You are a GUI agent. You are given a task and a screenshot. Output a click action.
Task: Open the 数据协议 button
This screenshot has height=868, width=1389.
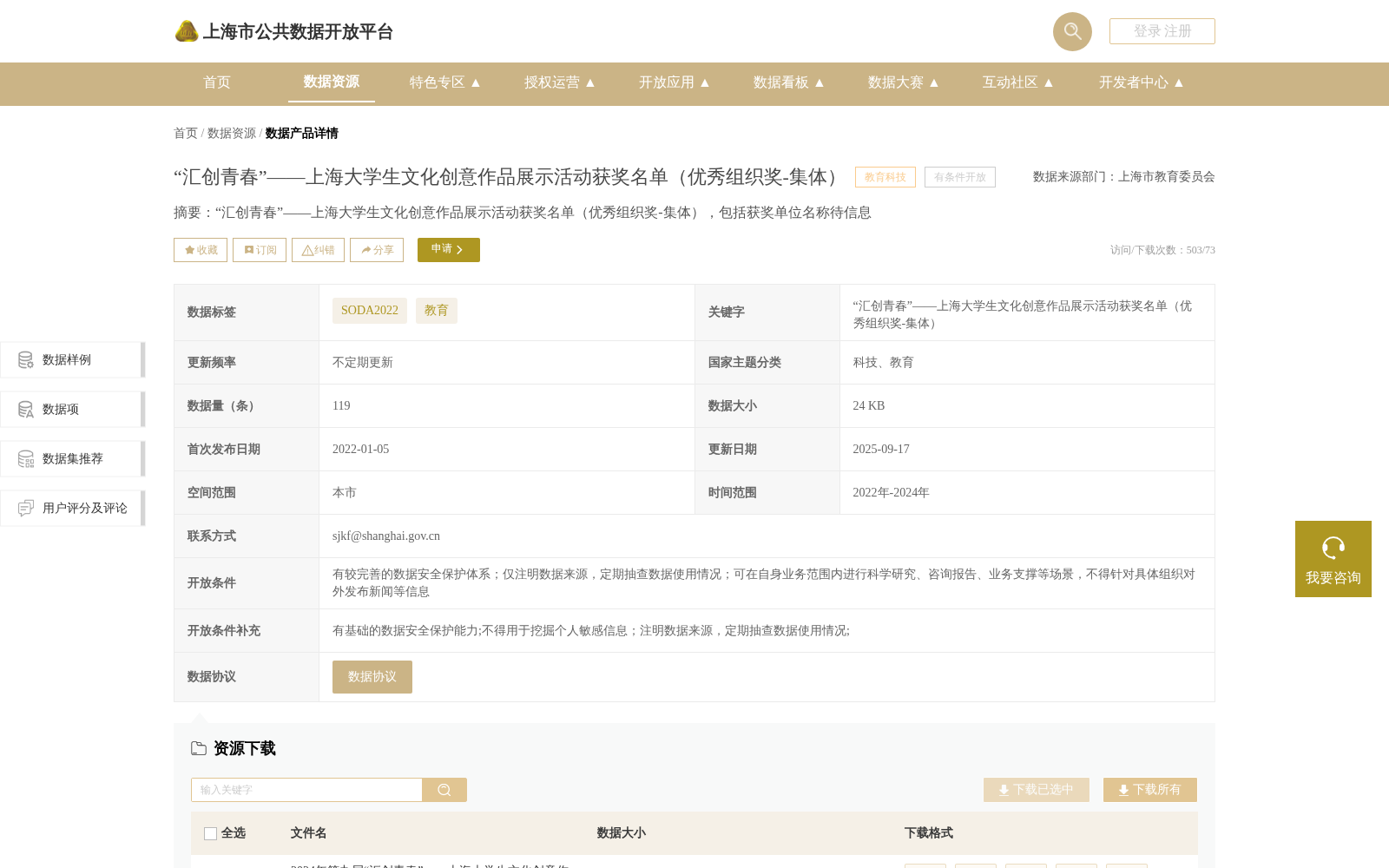[372, 677]
